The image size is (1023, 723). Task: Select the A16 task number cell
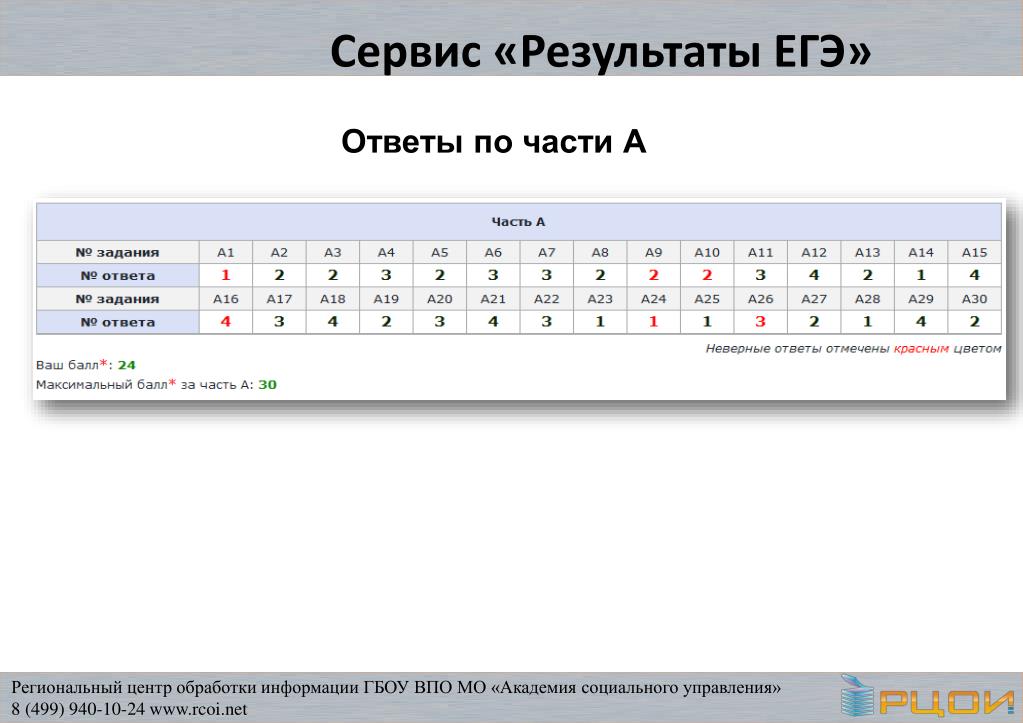226,299
